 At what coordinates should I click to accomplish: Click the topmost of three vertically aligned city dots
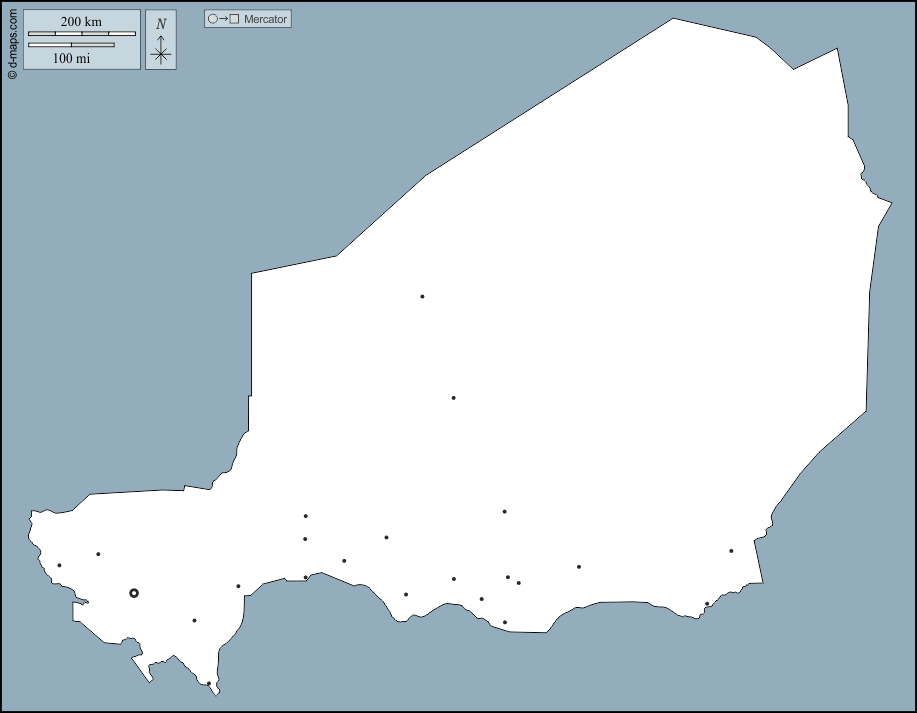tap(305, 516)
